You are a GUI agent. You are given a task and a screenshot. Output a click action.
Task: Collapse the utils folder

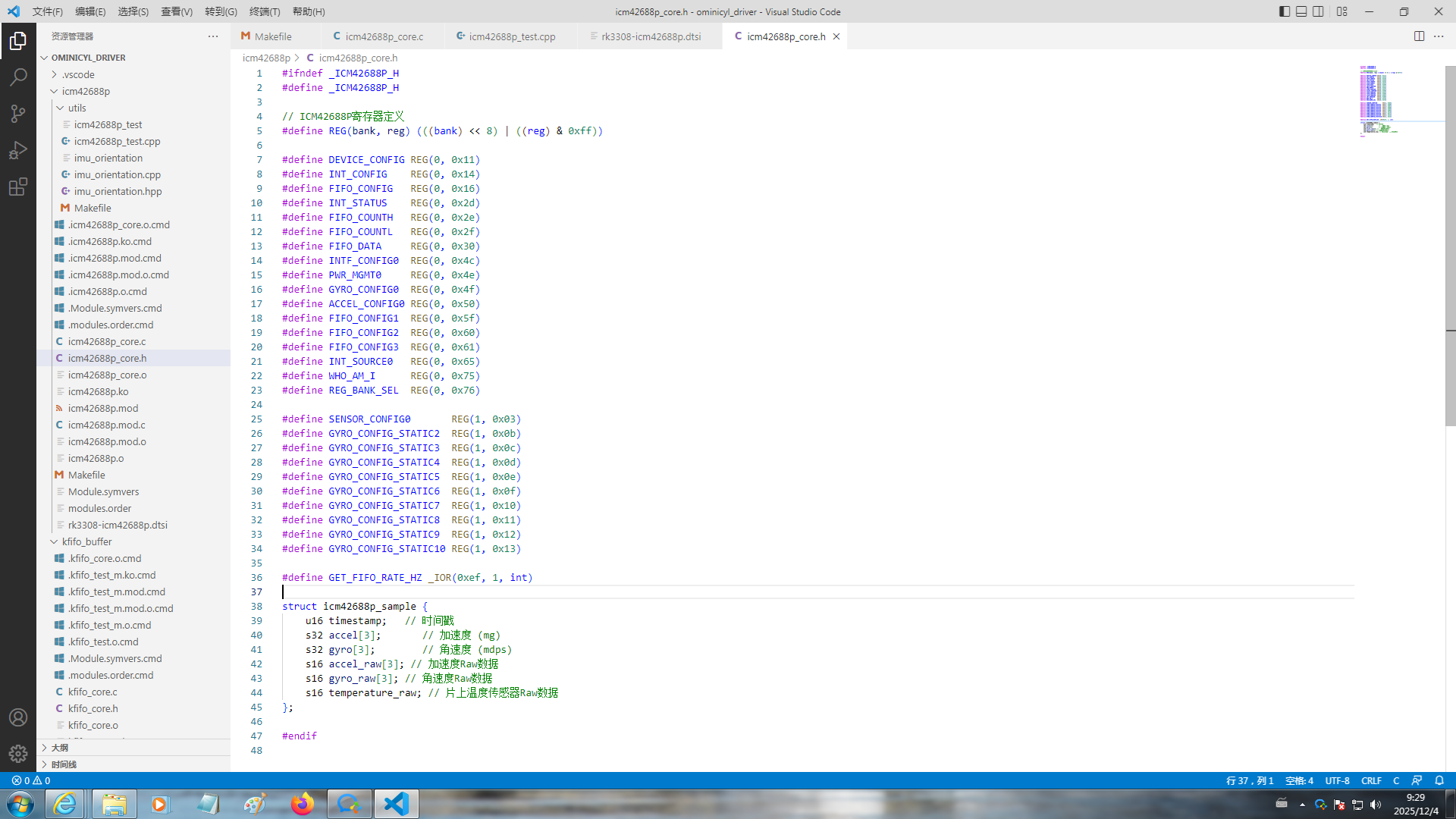point(77,108)
